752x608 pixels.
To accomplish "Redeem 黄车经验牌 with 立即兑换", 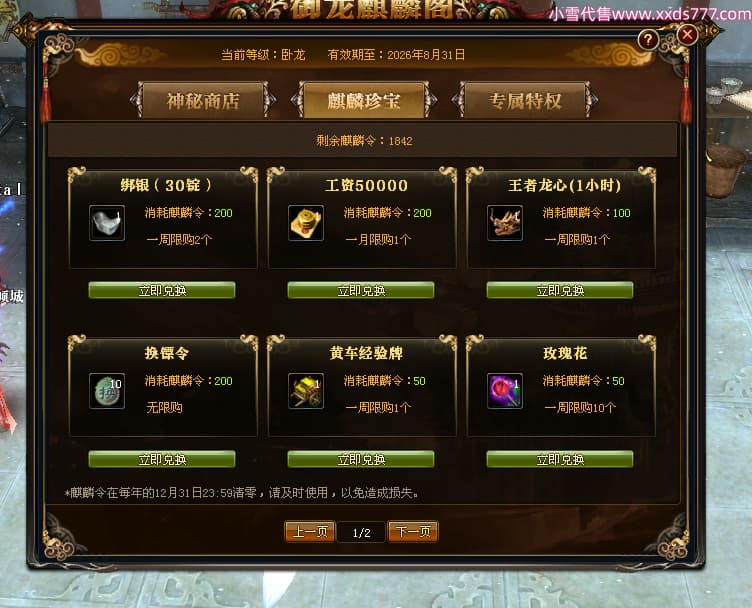I will pos(361,459).
